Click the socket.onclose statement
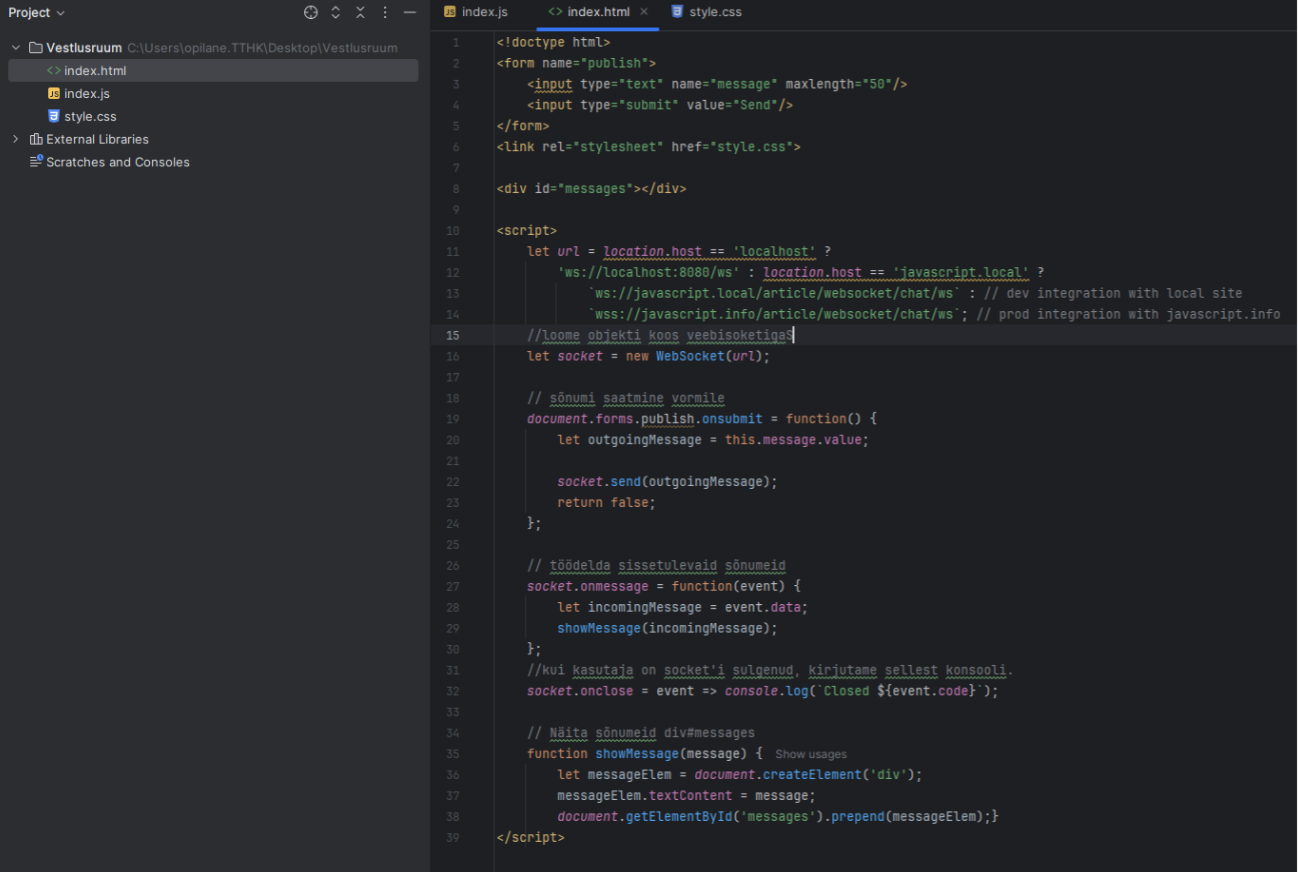The width and height of the screenshot is (1298, 872). pos(762,691)
